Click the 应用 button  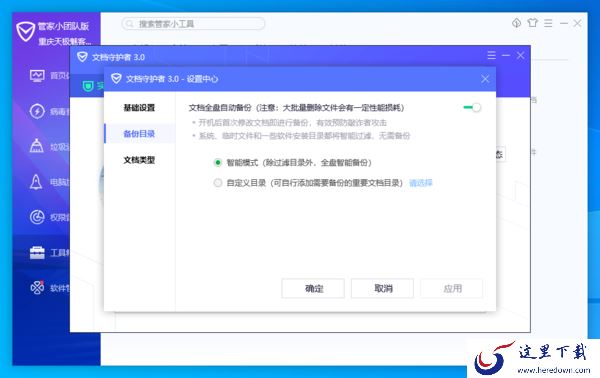(452, 288)
